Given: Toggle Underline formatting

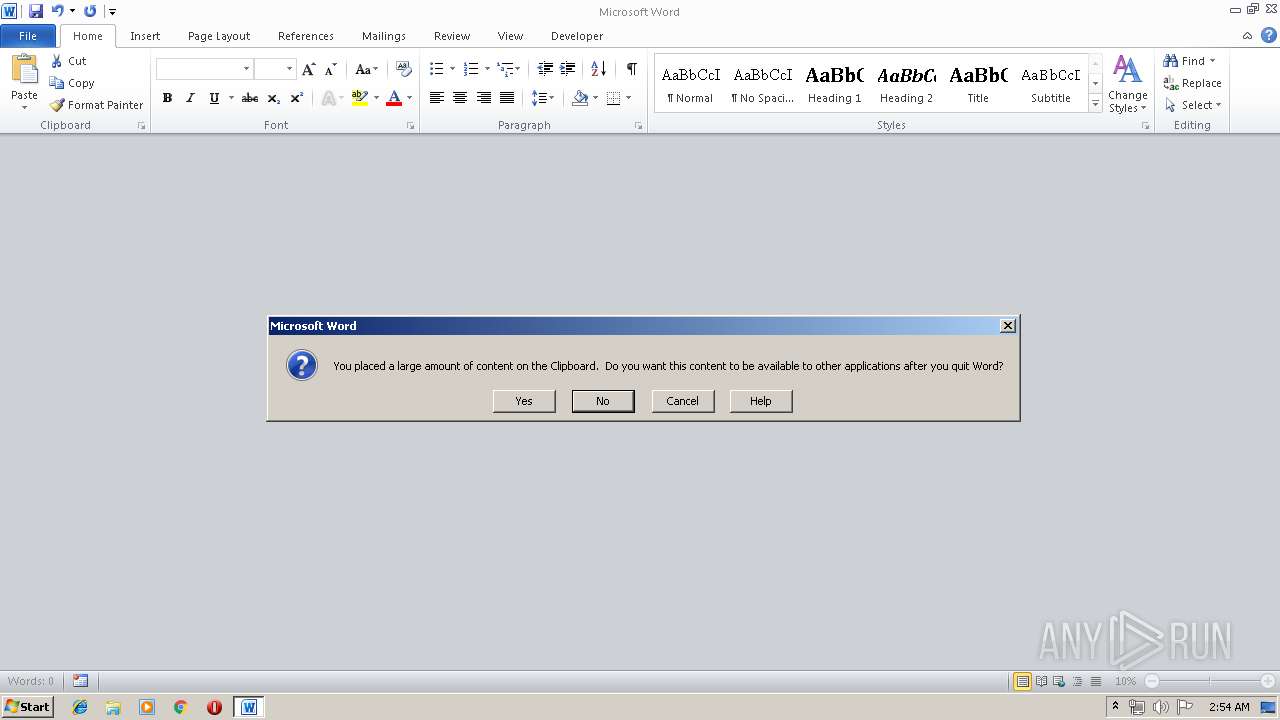Looking at the screenshot, I should click(213, 98).
